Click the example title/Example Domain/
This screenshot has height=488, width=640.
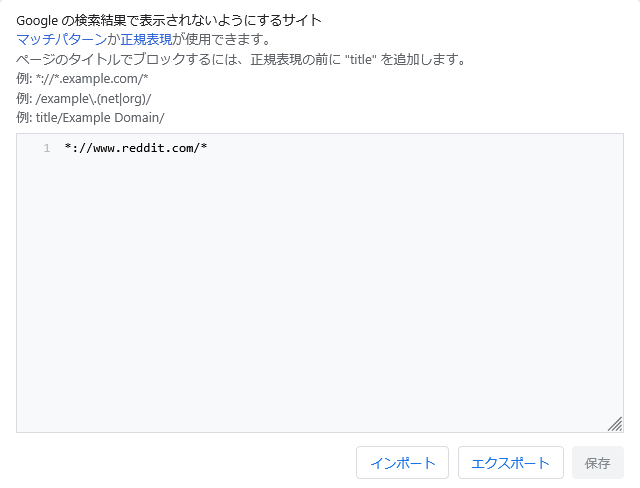91,117
